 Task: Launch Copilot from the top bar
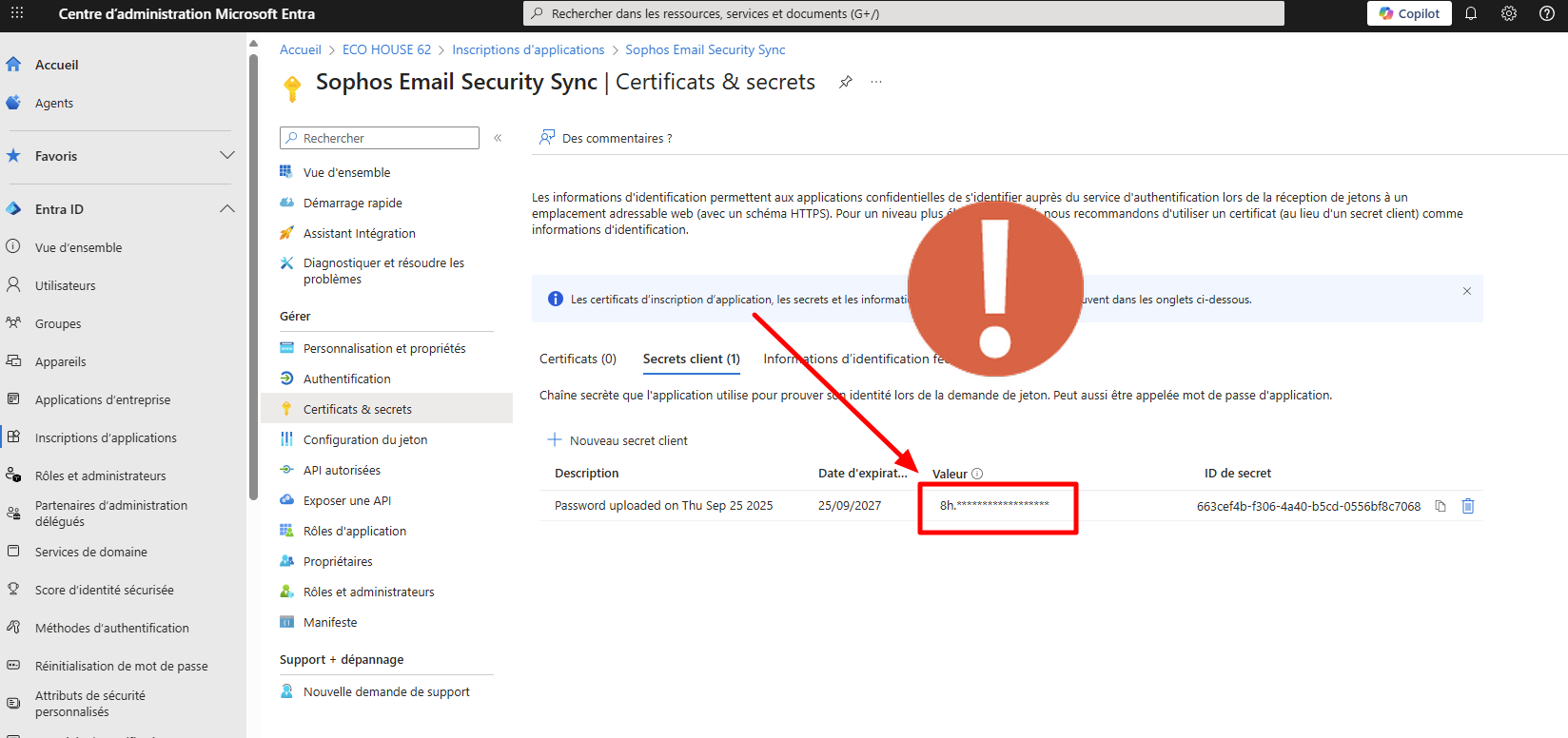tap(1409, 13)
